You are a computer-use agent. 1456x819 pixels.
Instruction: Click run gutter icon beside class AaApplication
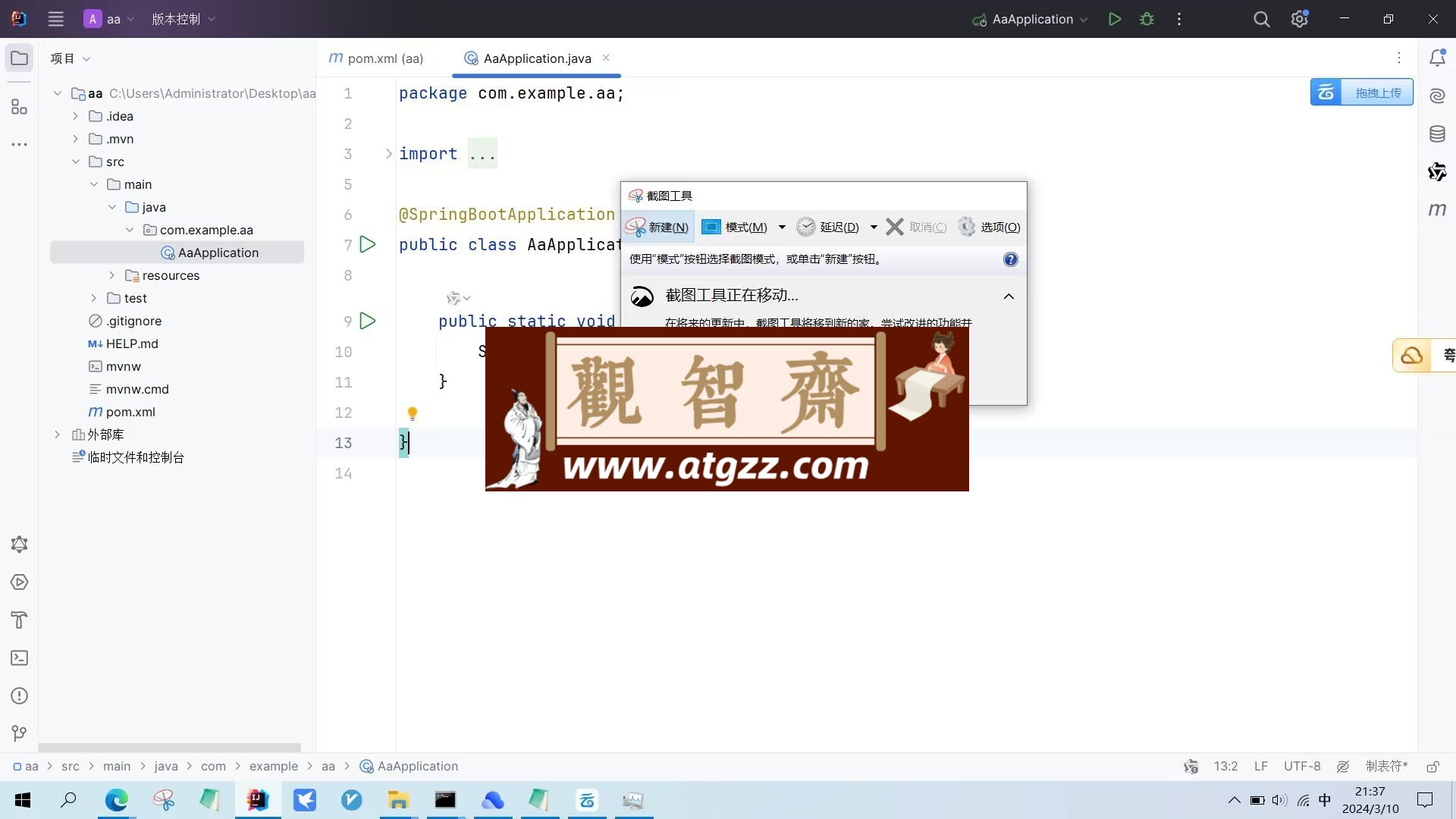point(368,244)
